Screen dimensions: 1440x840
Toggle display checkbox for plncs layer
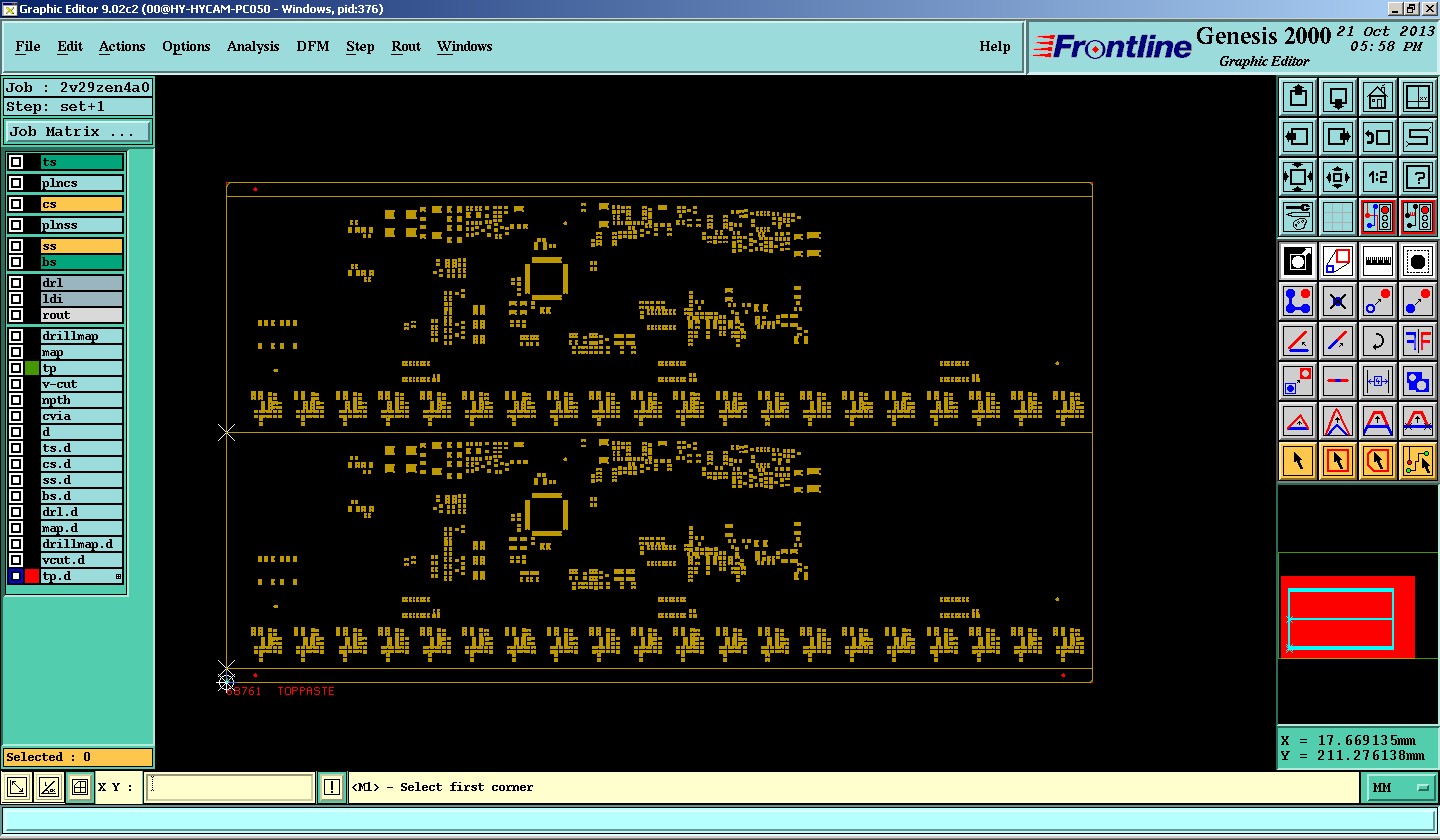pyautogui.click(x=16, y=183)
